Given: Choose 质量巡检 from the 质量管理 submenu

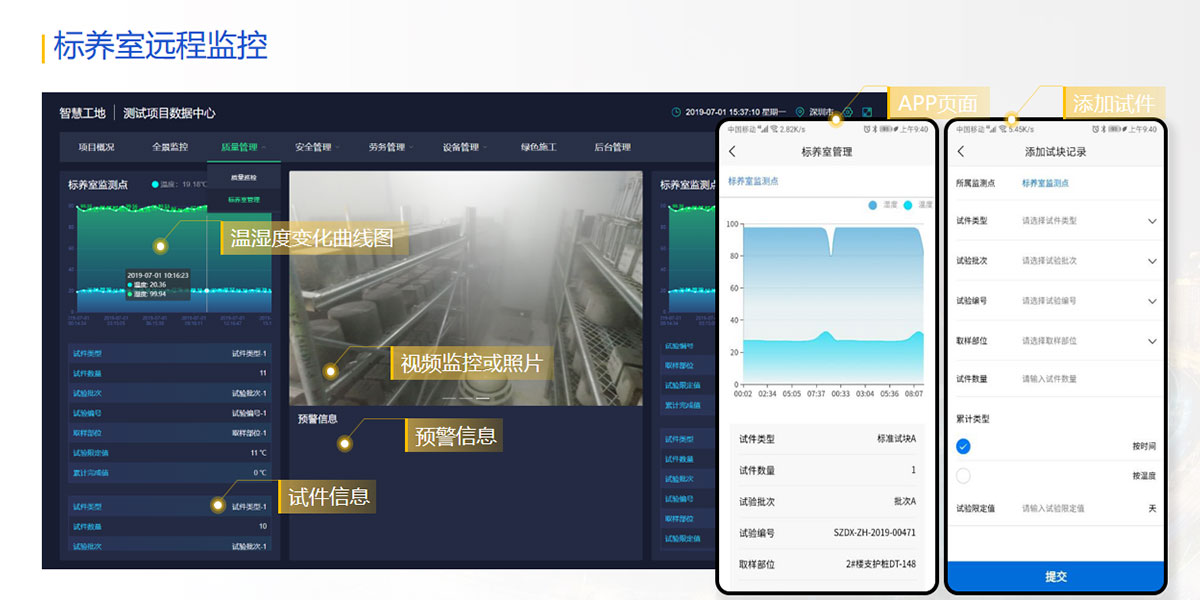Looking at the screenshot, I should pyautogui.click(x=243, y=177).
